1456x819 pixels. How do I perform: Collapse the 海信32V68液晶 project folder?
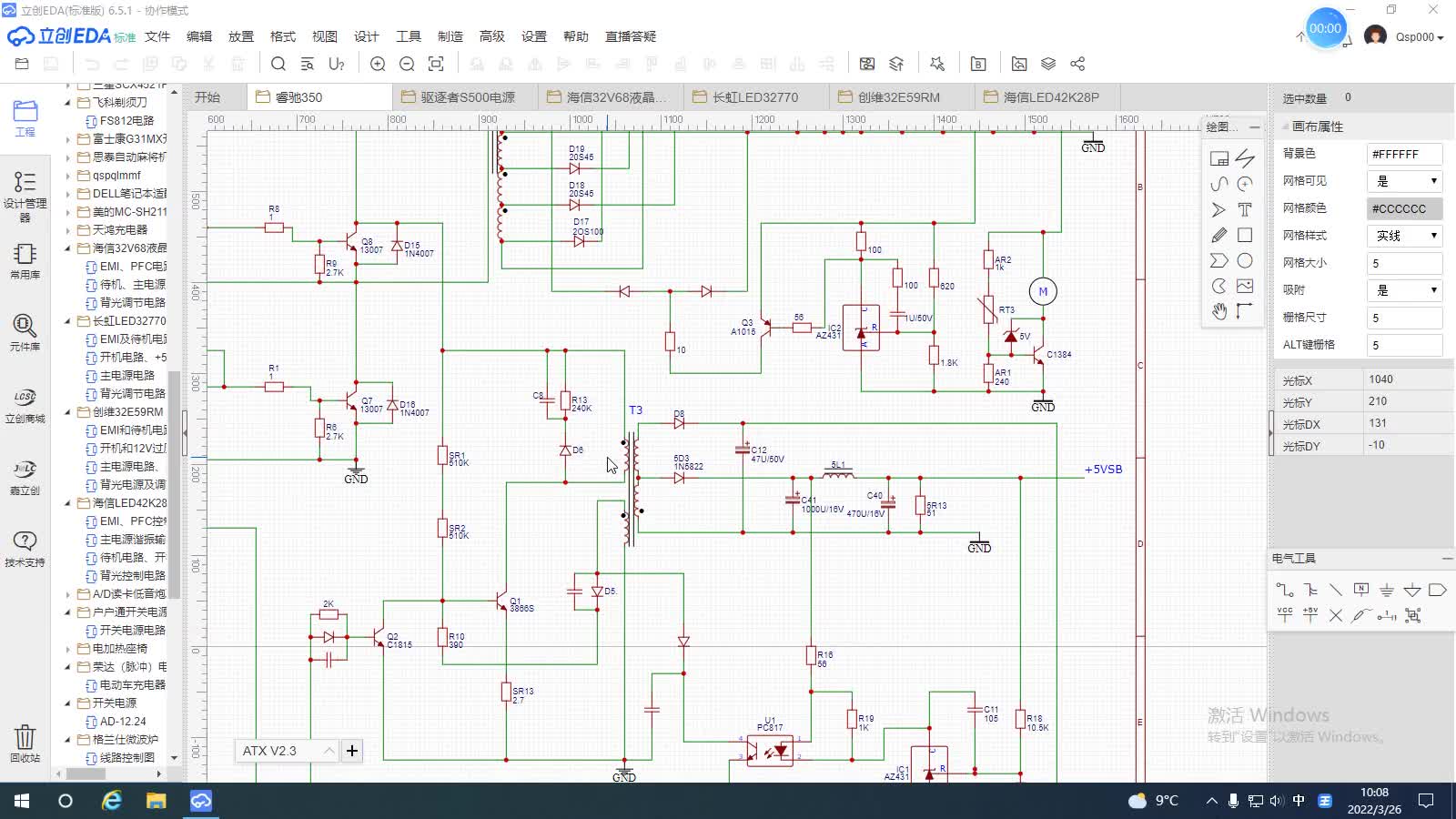(67, 248)
